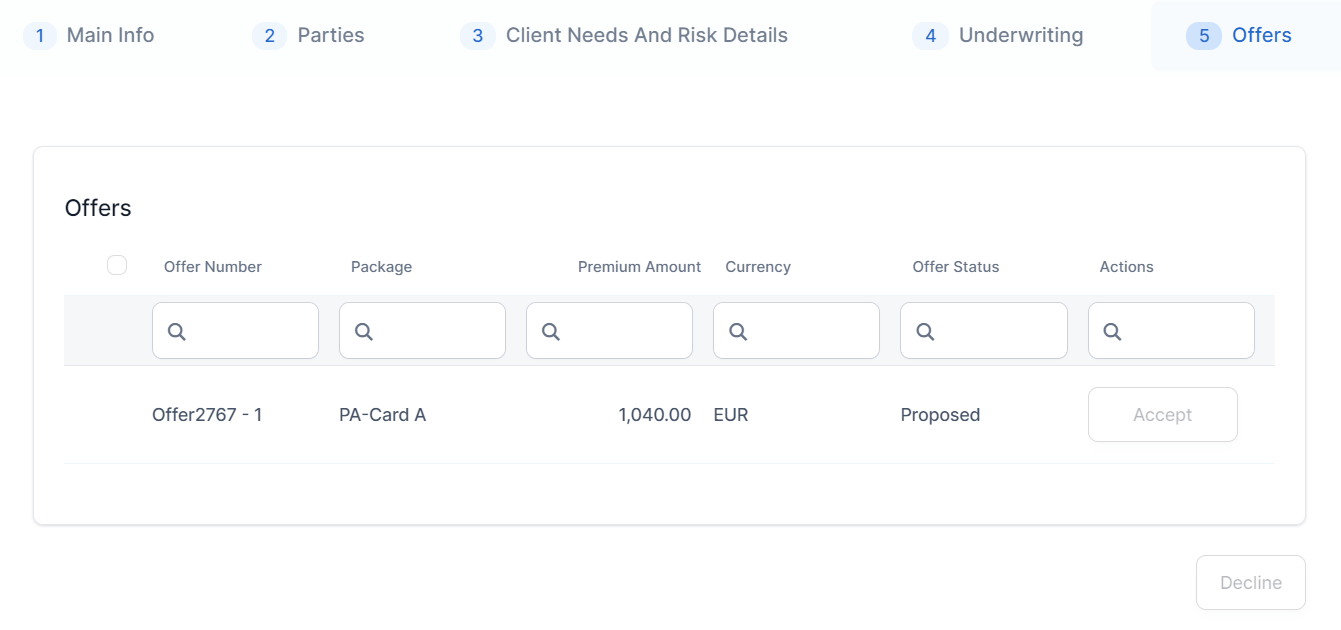This screenshot has height=630, width=1341.
Task: Sort by Offer Status column header
Action: [x=956, y=267]
